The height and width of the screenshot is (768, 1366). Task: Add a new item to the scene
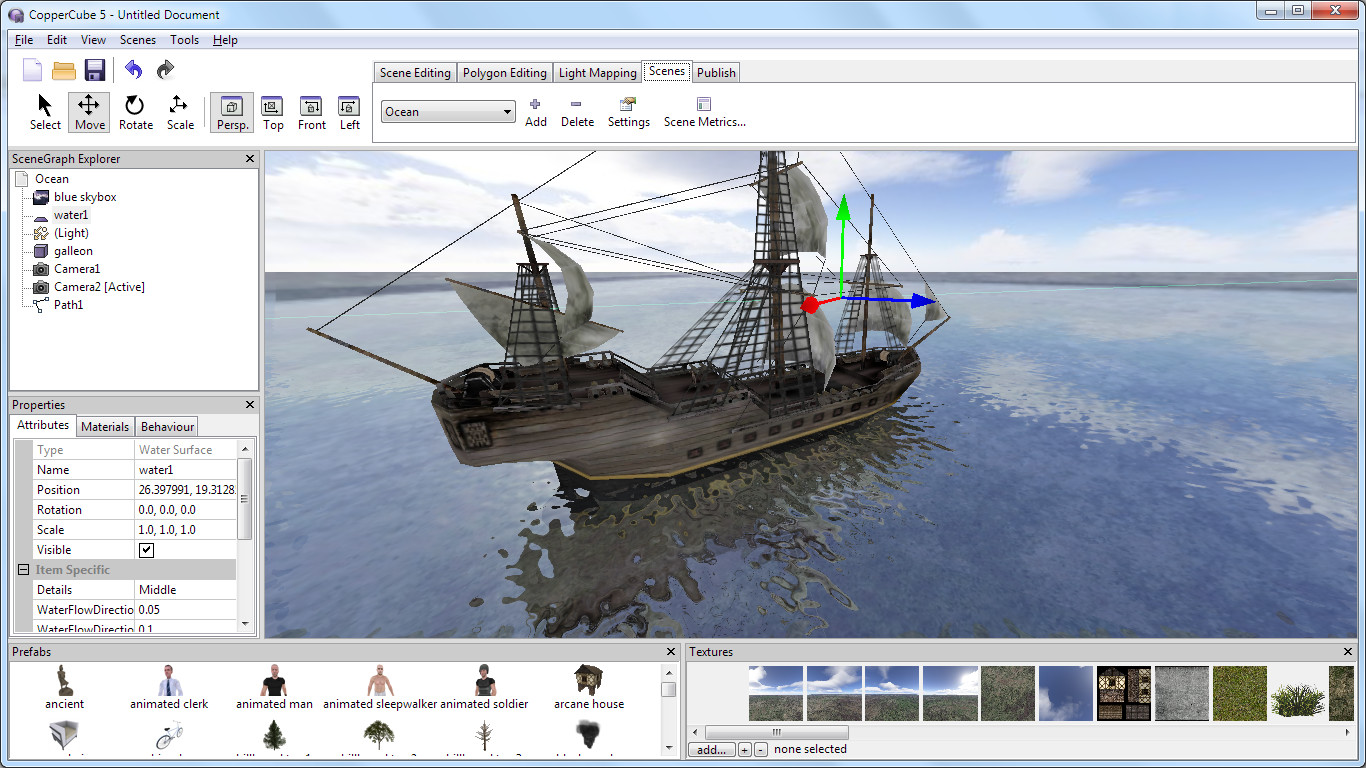(535, 112)
